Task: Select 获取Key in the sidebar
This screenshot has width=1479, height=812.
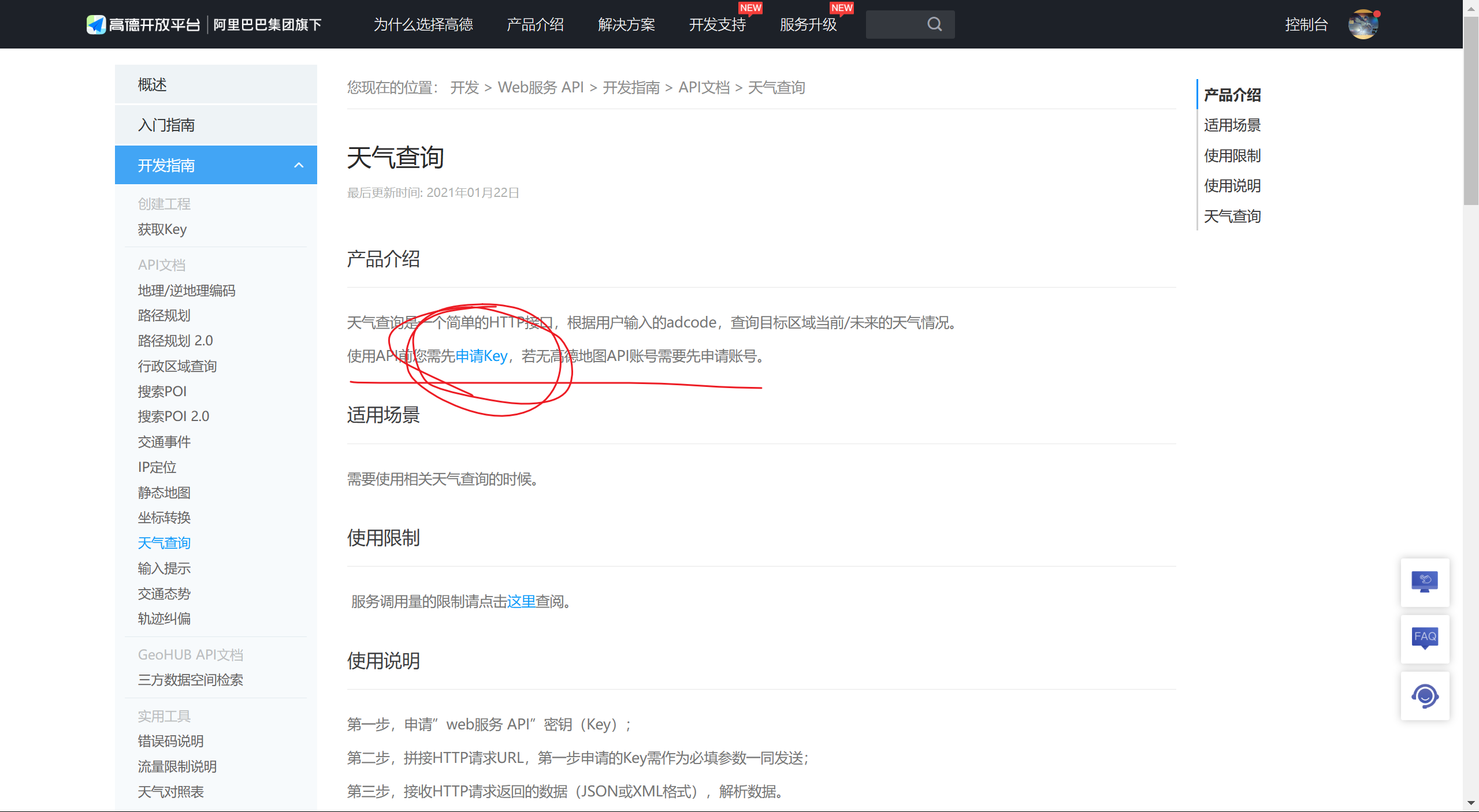Action: coord(162,229)
